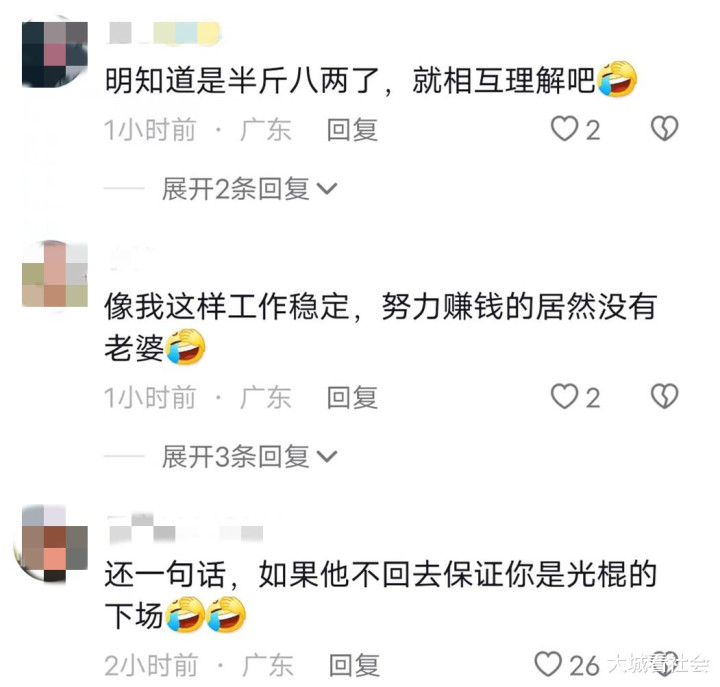Expand 展开3条回复 replies
Screen dimensions: 720x687
(x=236, y=457)
